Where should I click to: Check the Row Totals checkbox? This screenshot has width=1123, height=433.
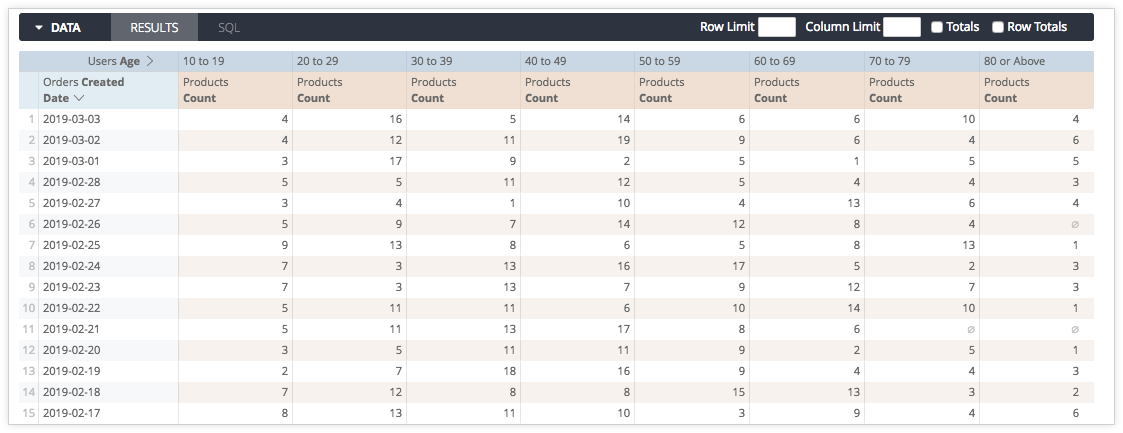coord(998,28)
